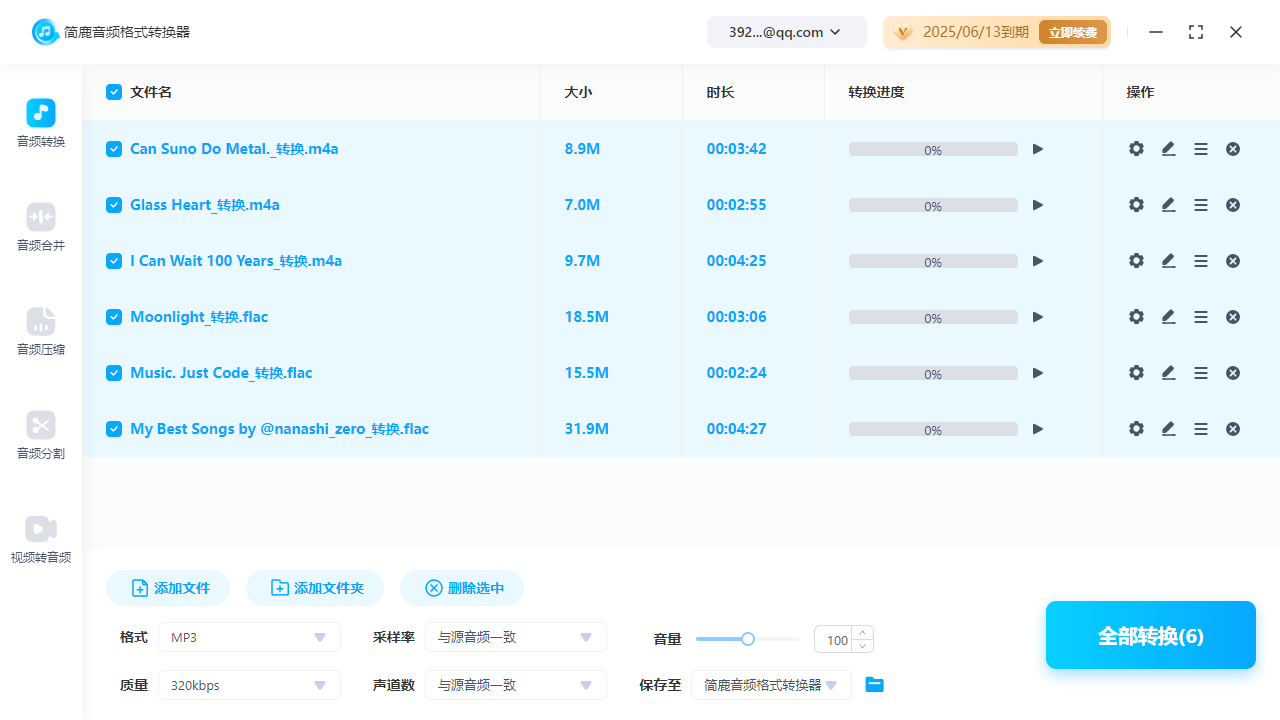
Task: Open the 音频分割 sidebar tool
Action: tap(41, 436)
